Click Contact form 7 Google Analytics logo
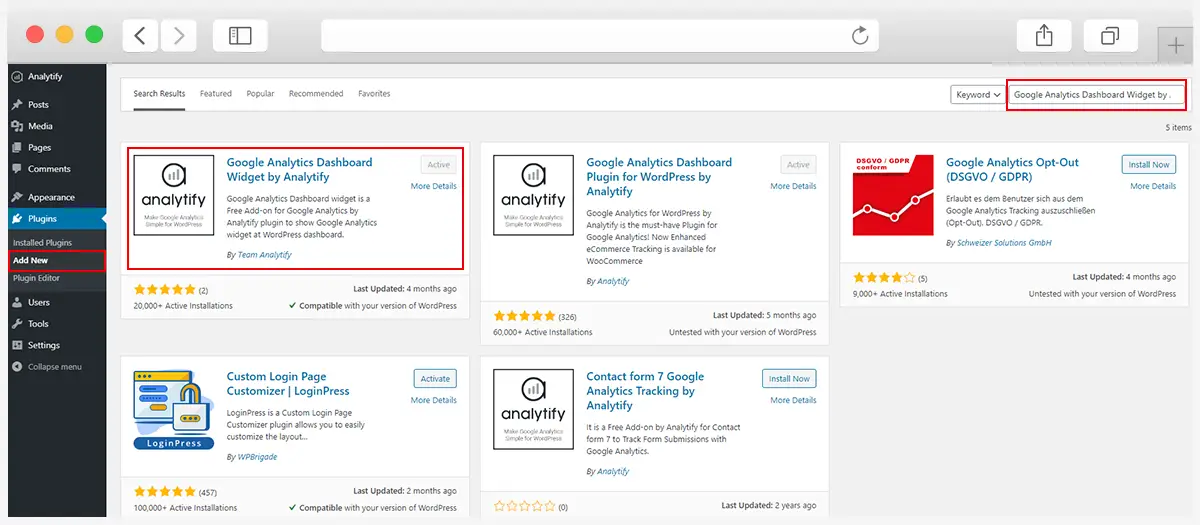 coord(534,409)
